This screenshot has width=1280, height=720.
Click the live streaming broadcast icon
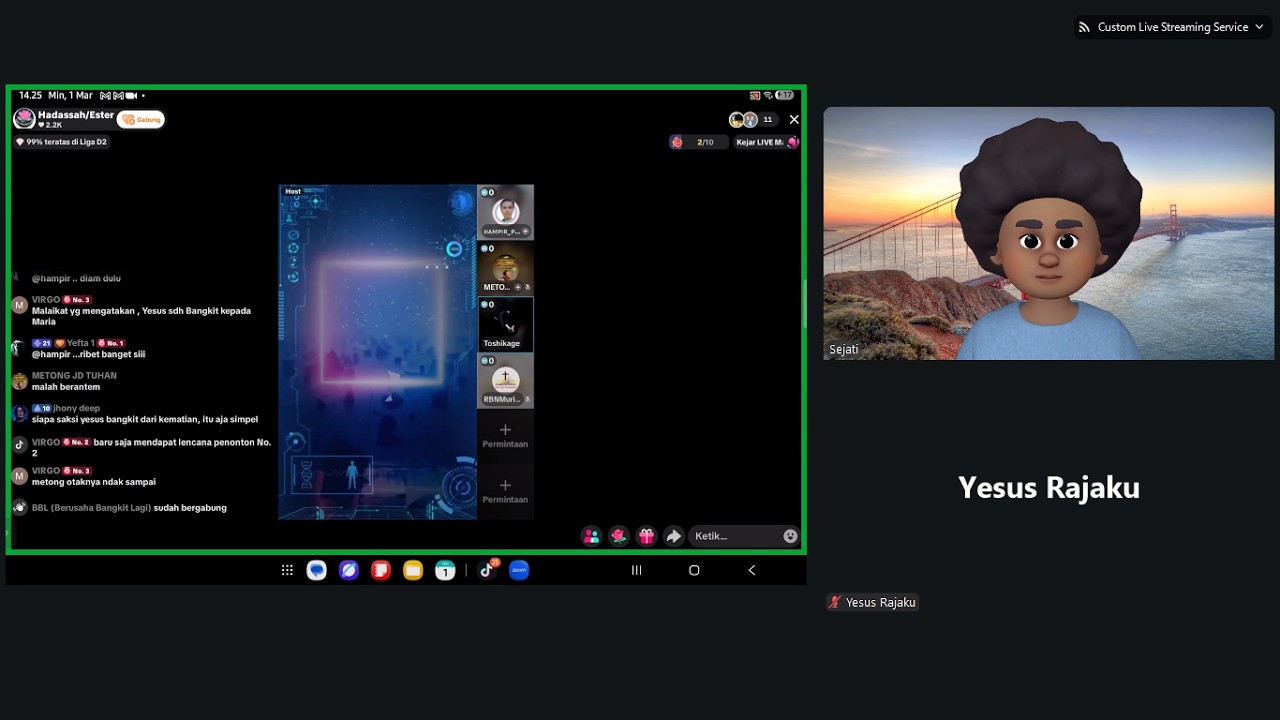1084,27
